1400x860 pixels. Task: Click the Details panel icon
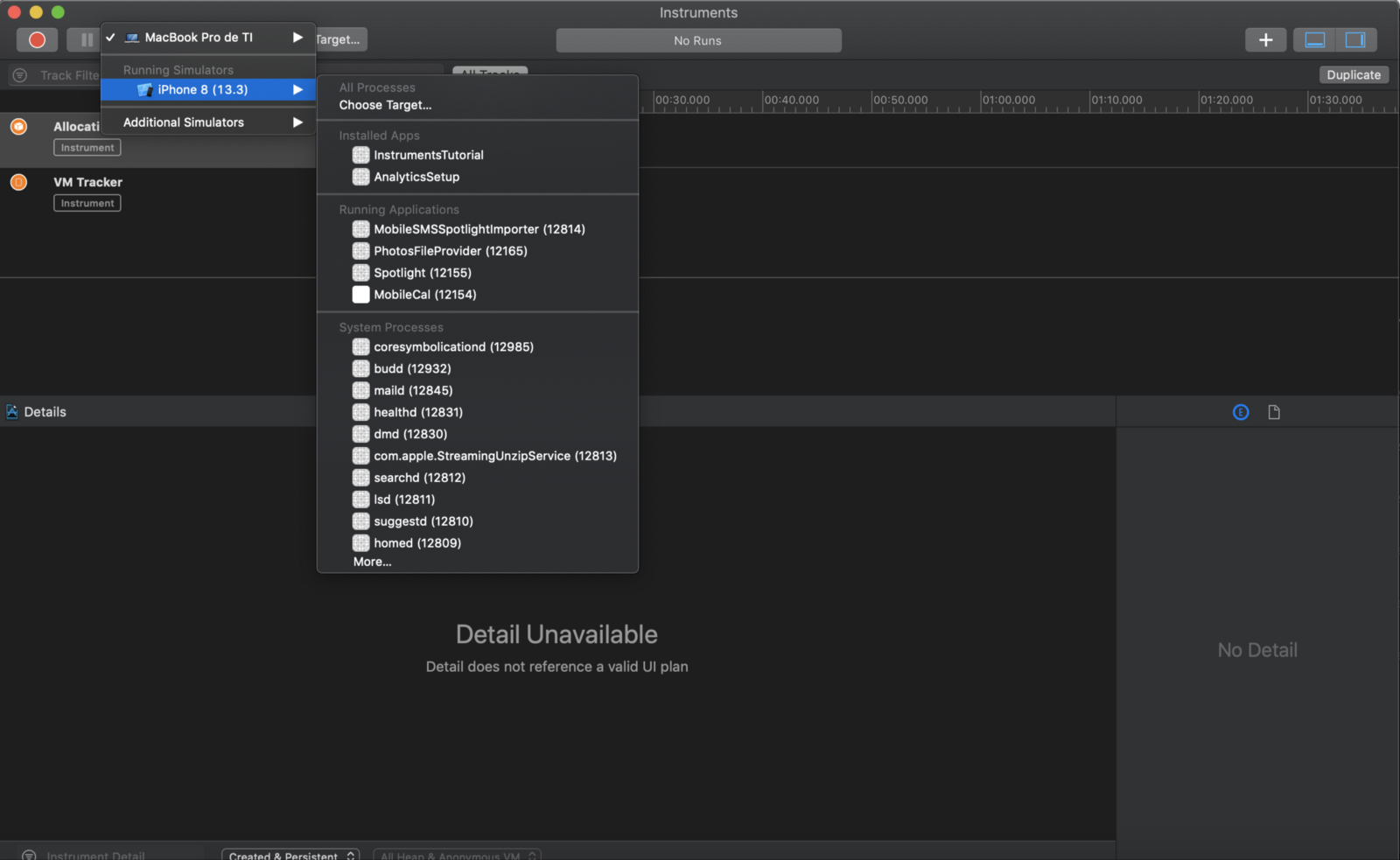click(x=12, y=412)
